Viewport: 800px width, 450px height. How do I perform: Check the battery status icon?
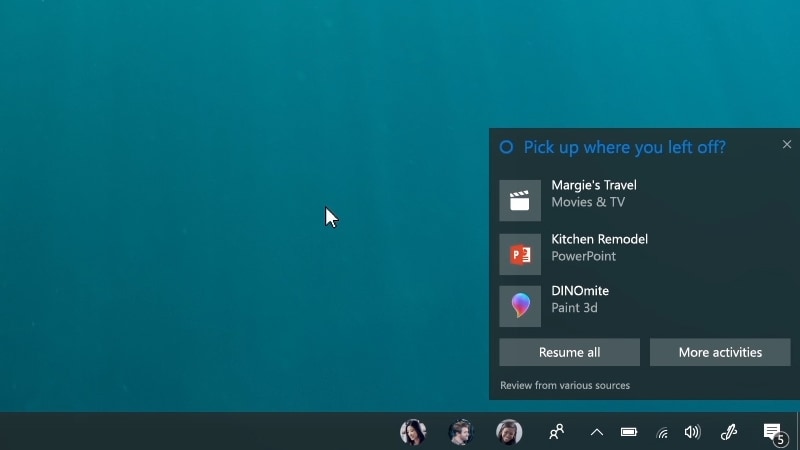(629, 432)
